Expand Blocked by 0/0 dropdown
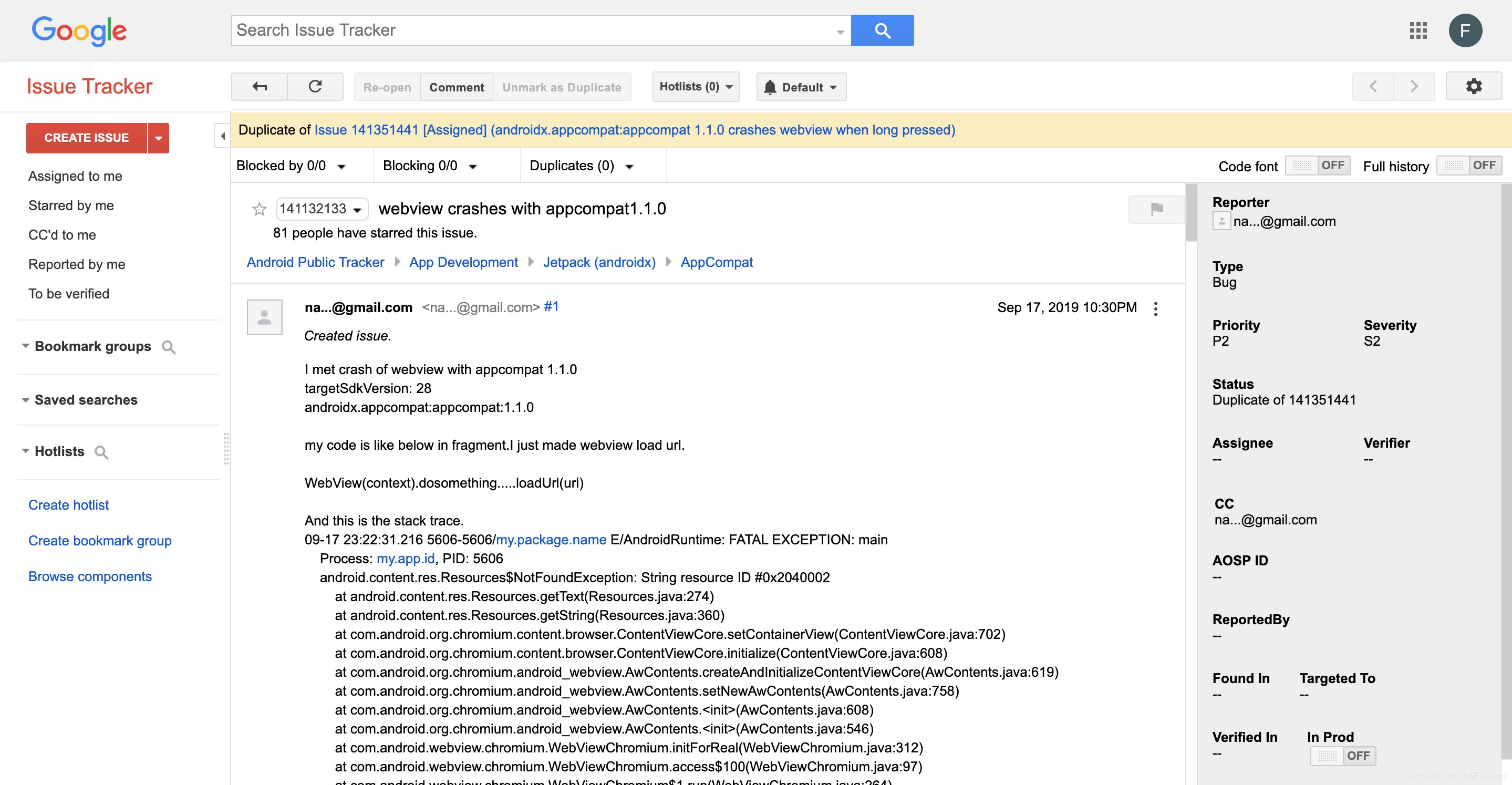This screenshot has height=785, width=1512. [x=291, y=166]
